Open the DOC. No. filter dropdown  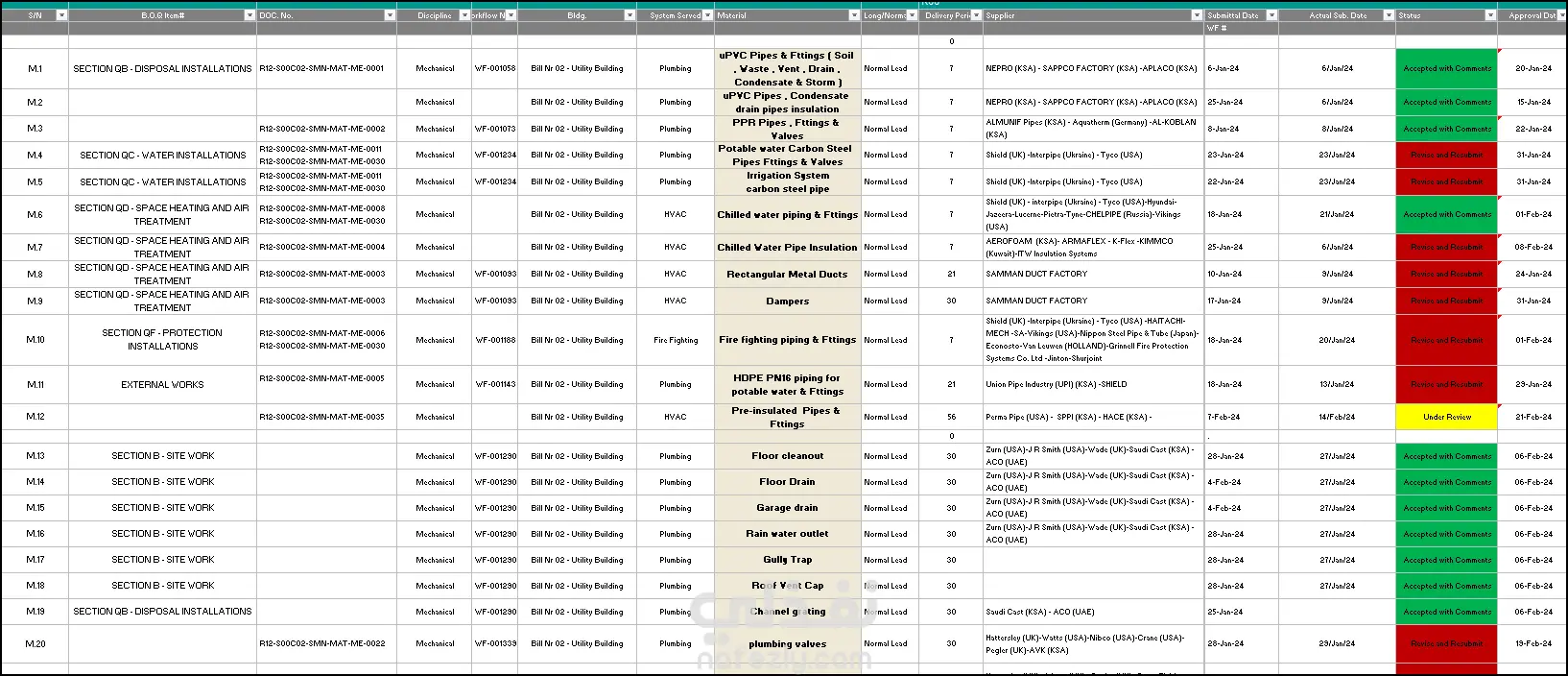391,15
